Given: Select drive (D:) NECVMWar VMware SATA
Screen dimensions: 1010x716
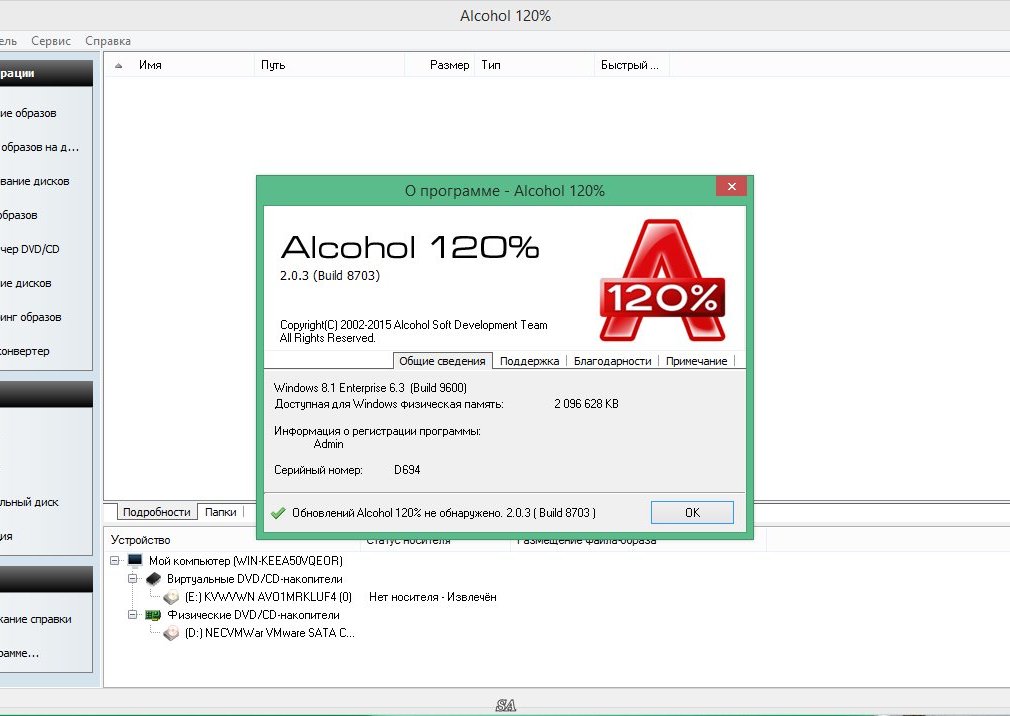Looking at the screenshot, I should coord(269,633).
